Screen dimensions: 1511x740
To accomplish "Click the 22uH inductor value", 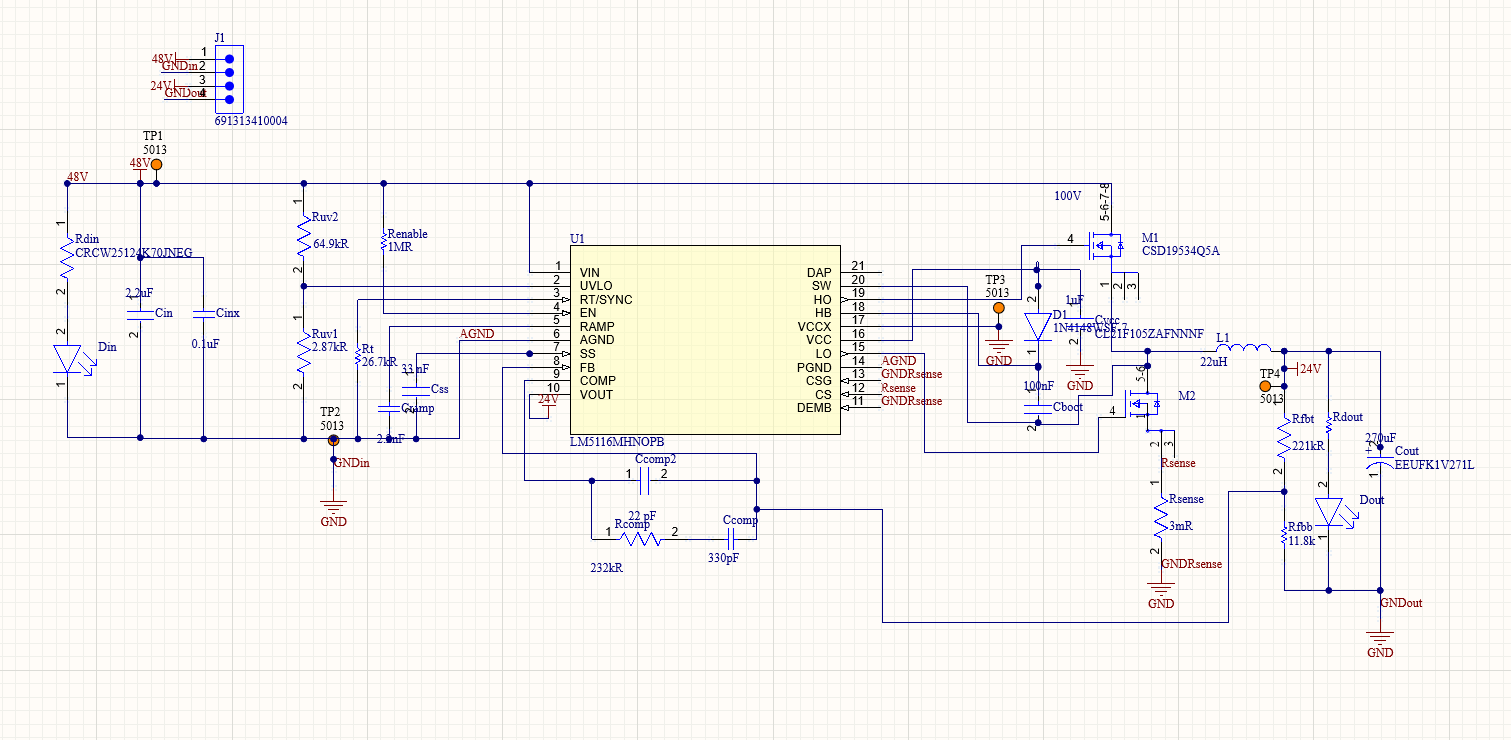I will pyautogui.click(x=1214, y=361).
